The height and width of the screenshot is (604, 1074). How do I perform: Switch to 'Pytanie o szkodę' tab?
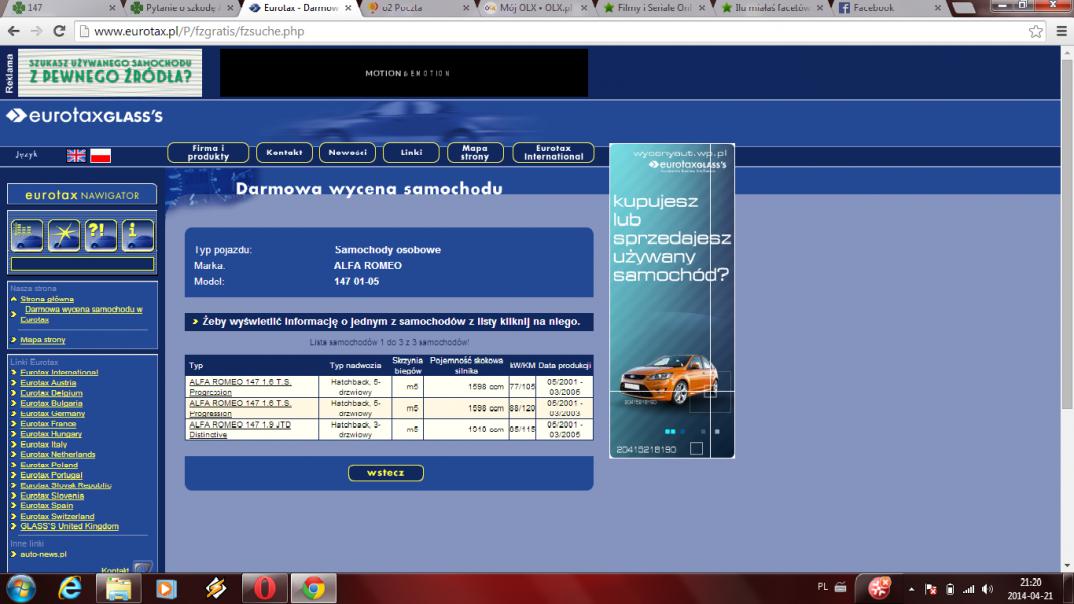tap(182, 8)
